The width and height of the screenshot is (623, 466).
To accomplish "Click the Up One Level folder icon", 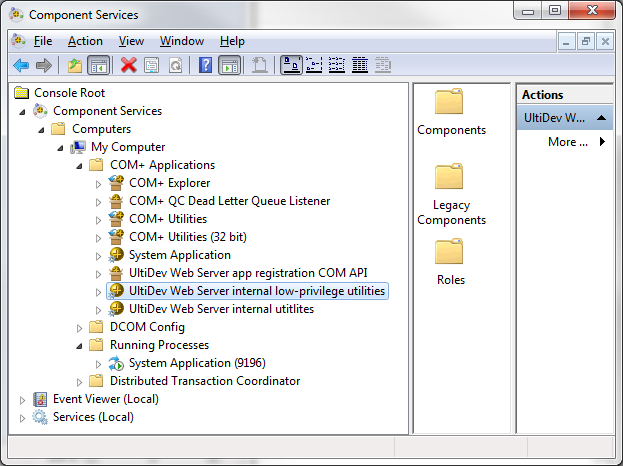I will (75, 65).
